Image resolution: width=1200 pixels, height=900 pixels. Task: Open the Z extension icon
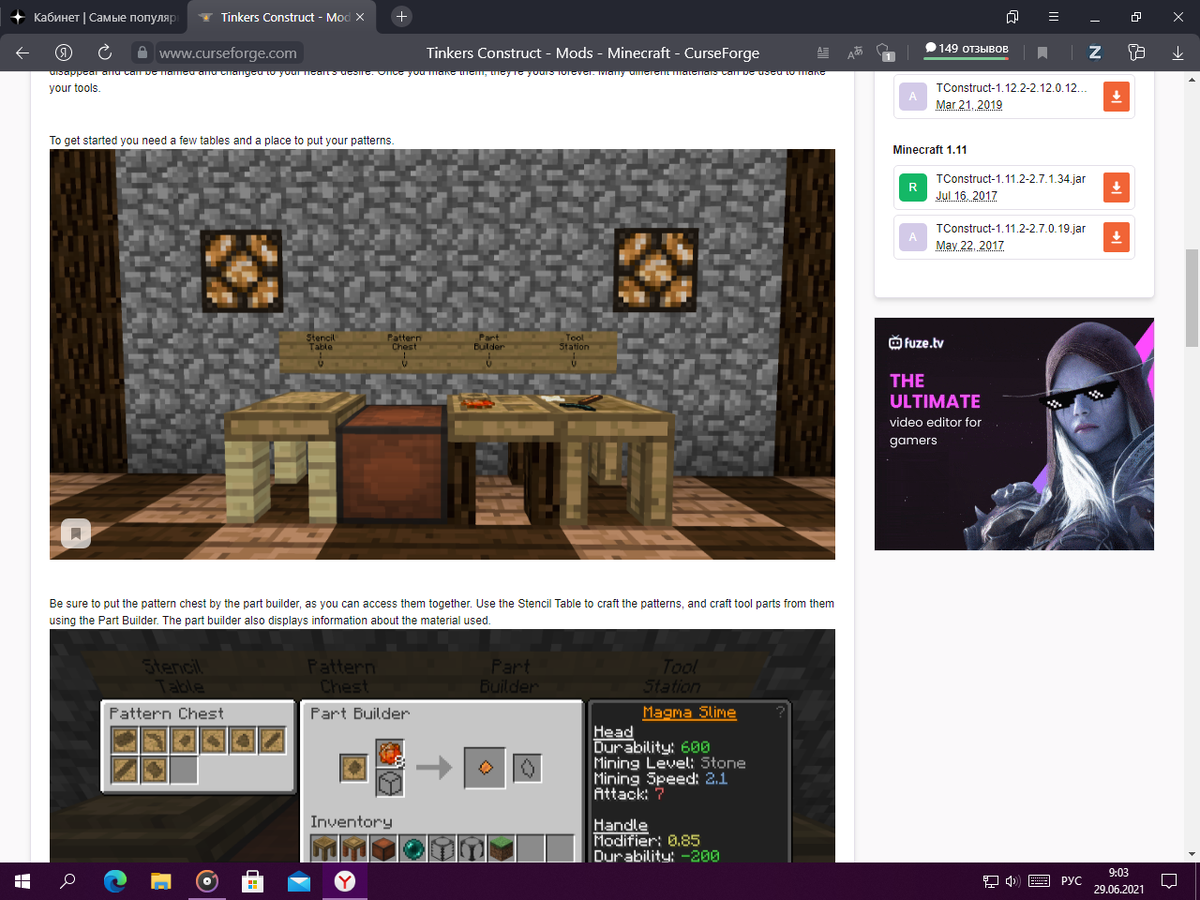coord(1095,53)
